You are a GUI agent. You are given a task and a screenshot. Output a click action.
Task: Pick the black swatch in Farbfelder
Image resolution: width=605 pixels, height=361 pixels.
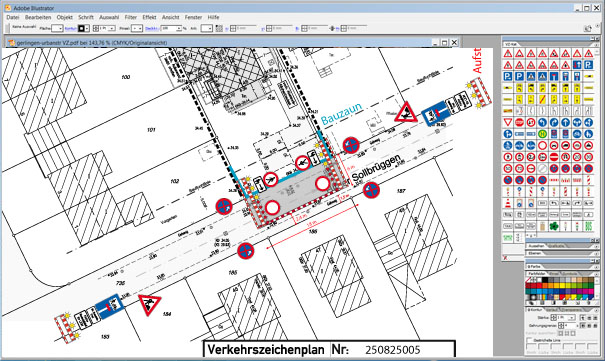point(545,280)
